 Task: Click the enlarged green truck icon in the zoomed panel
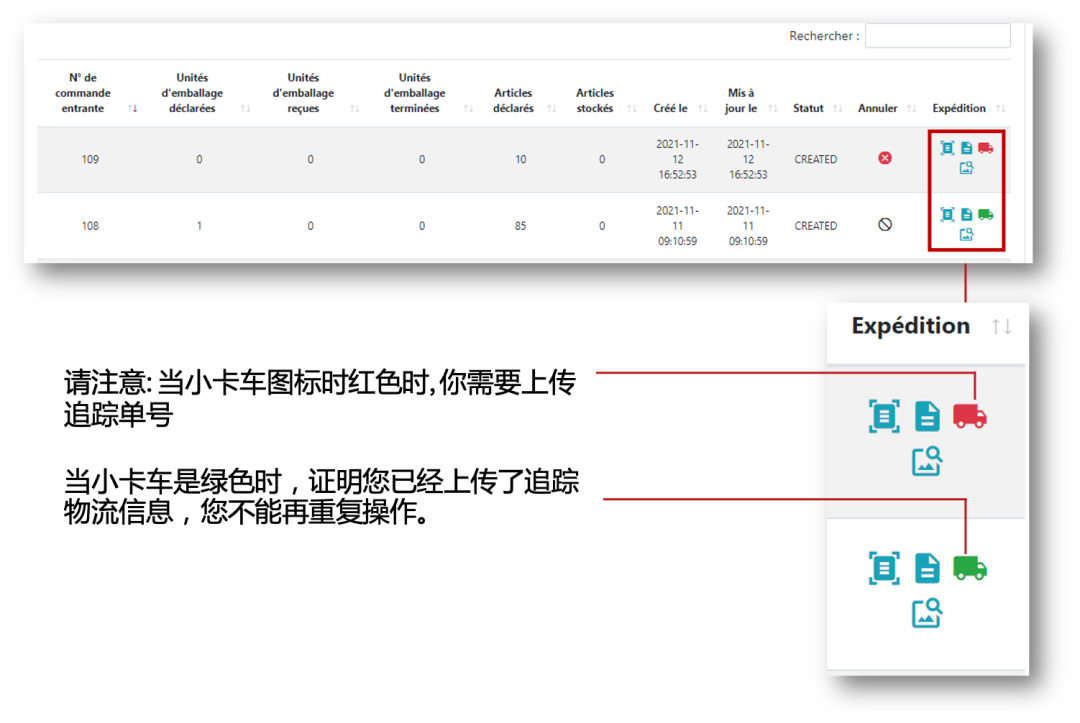pyautogui.click(x=969, y=568)
